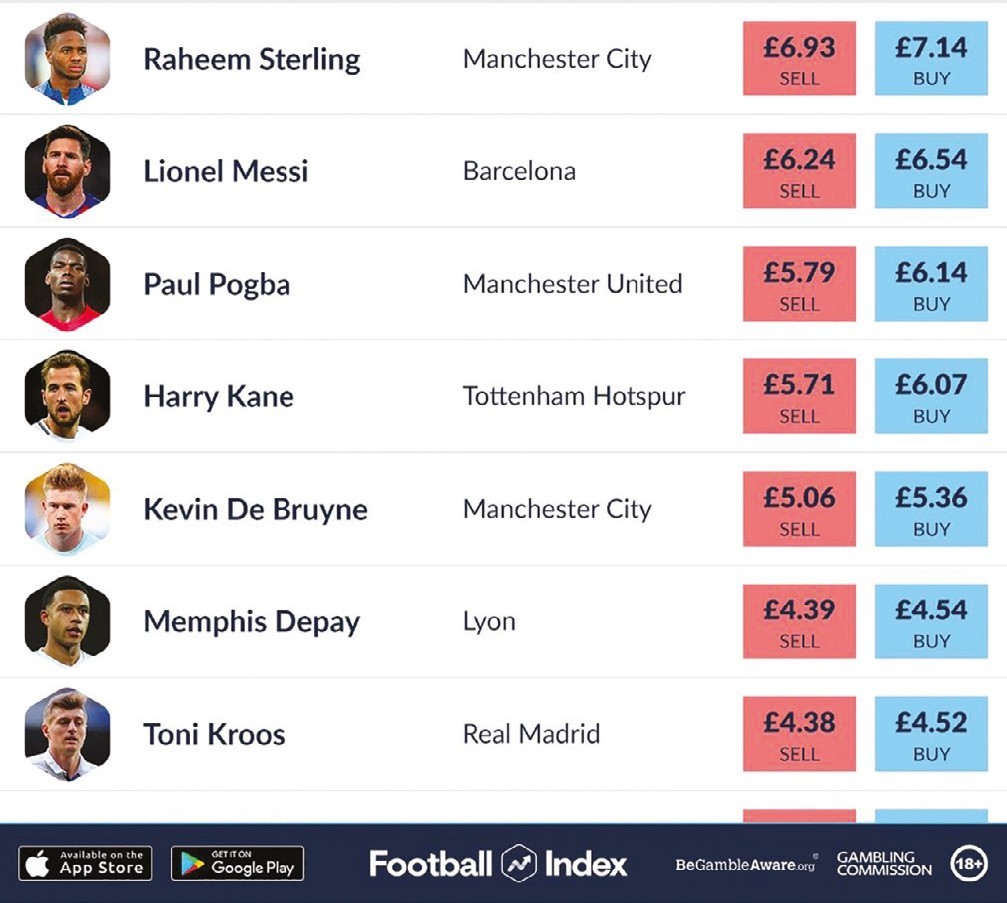Select Harry Kane's player photo

pyautogui.click(x=67, y=396)
